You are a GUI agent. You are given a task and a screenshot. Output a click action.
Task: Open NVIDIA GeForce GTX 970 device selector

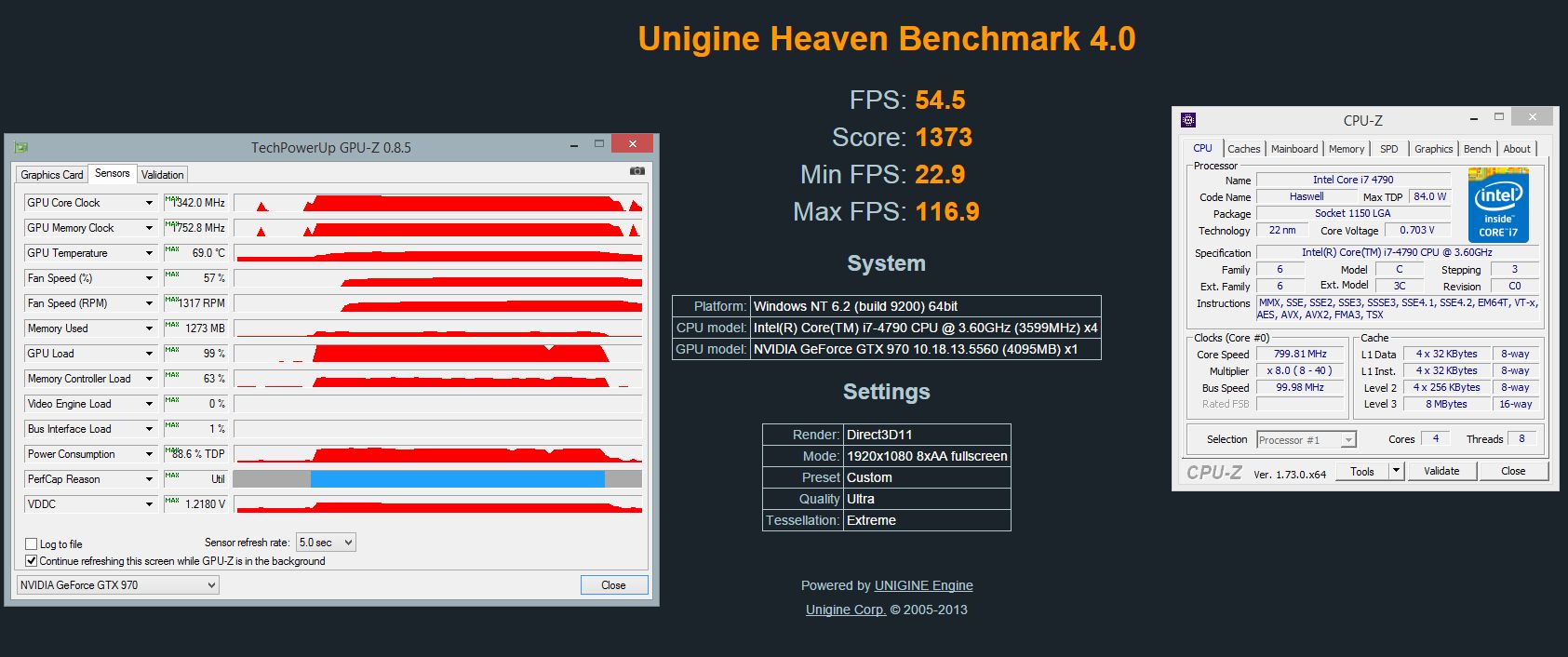coord(118,585)
